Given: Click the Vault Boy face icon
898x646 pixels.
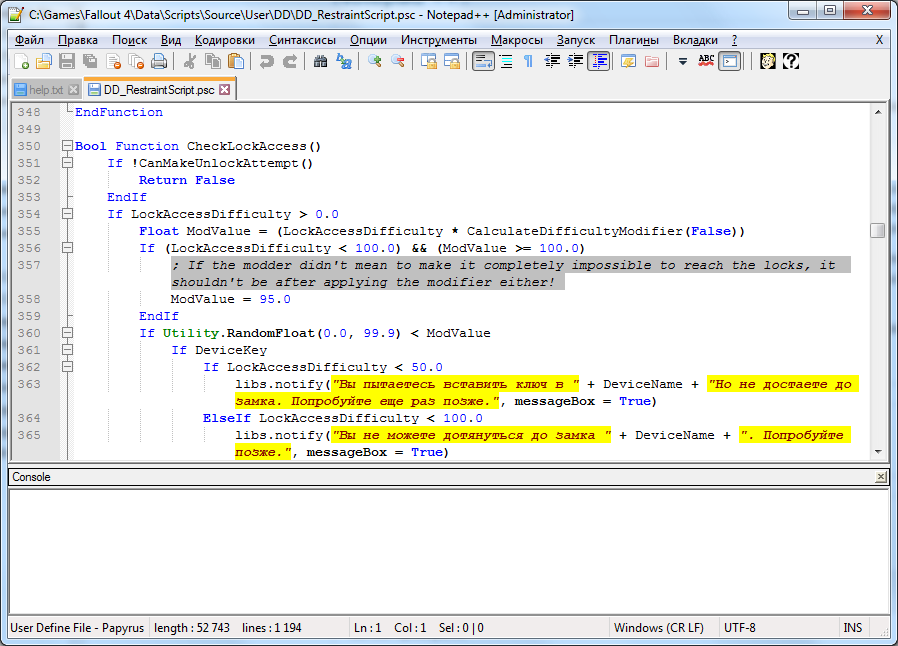Looking at the screenshot, I should (768, 62).
